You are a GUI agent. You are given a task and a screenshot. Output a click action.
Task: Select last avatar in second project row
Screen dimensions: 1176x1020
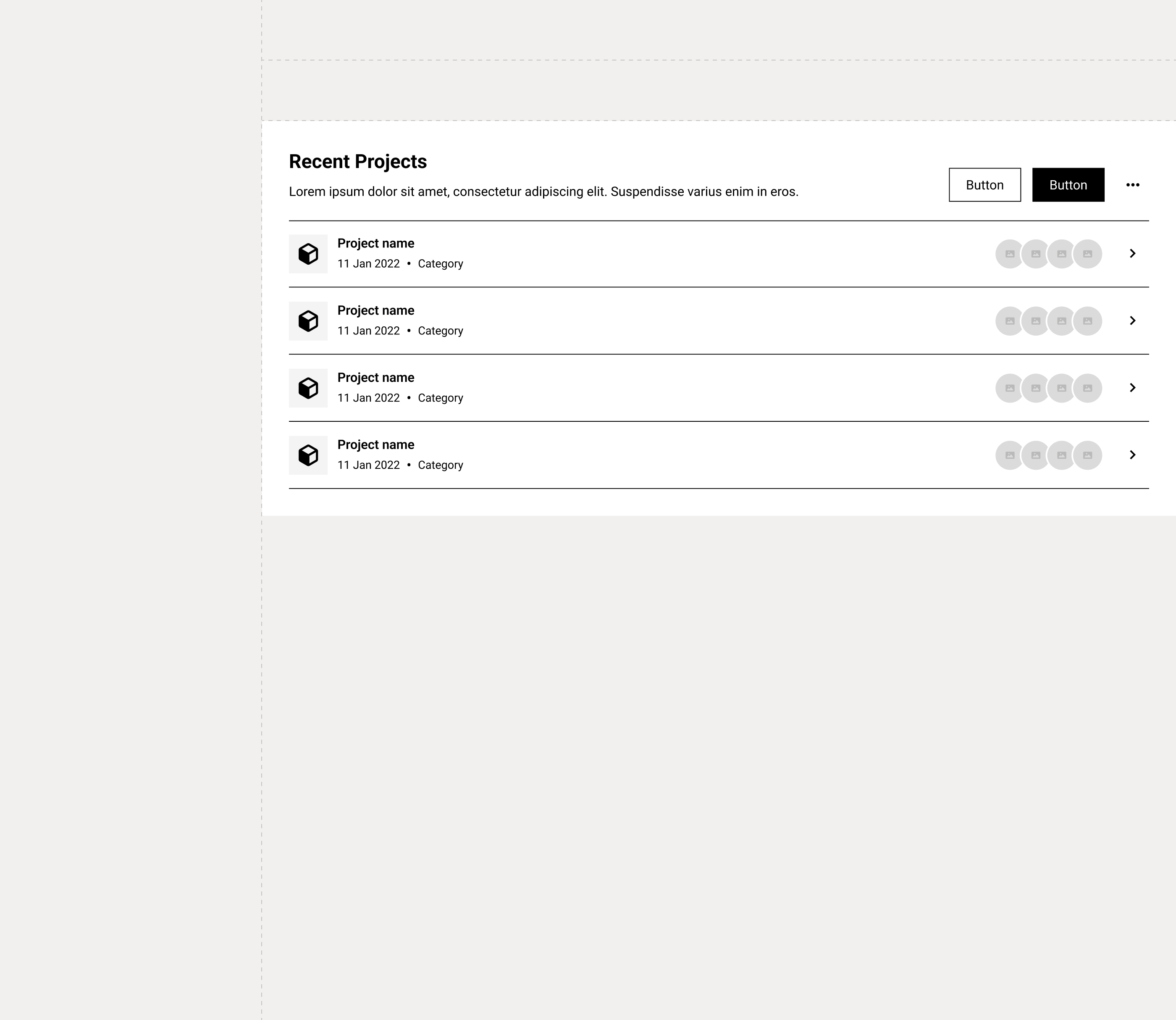[x=1087, y=321]
